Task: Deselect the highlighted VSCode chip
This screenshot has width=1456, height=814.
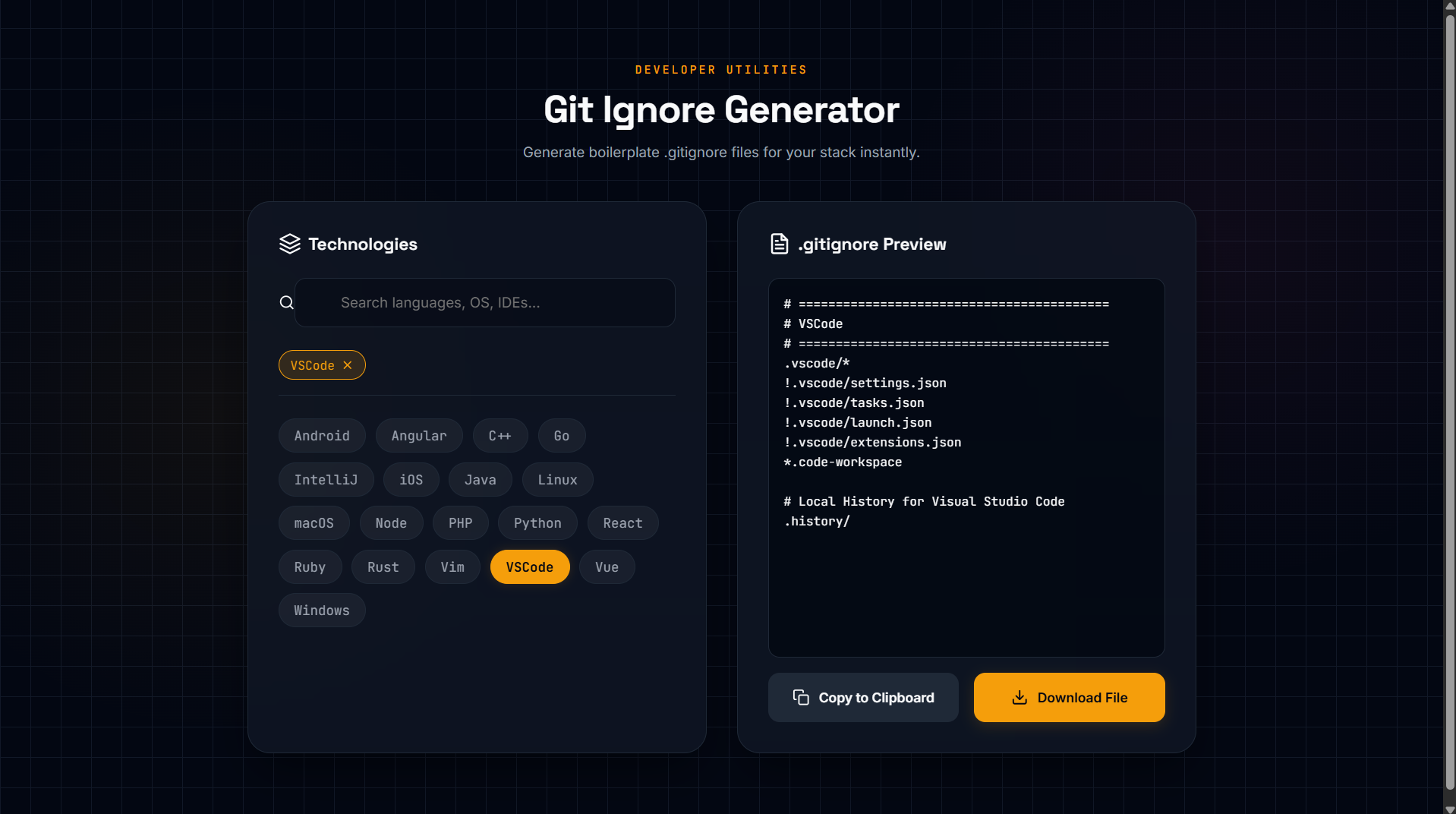Action: [530, 567]
